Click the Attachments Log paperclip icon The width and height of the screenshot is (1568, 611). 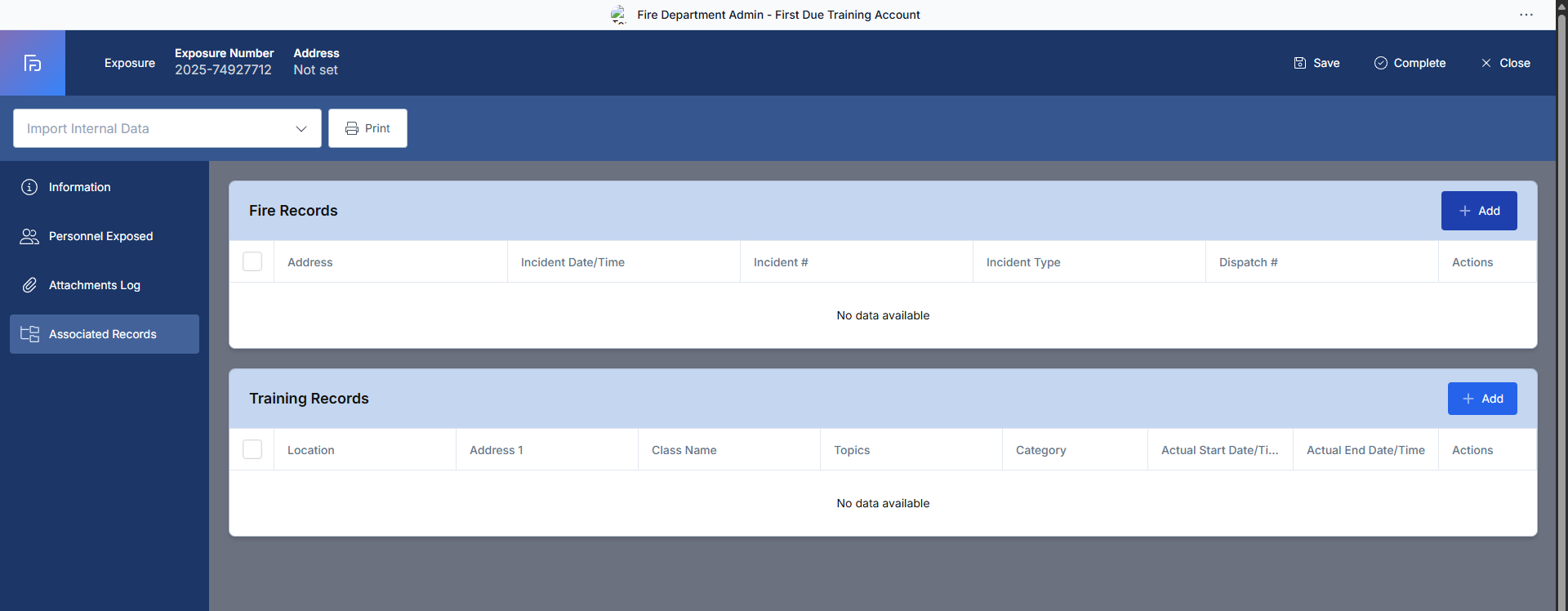[x=29, y=285]
